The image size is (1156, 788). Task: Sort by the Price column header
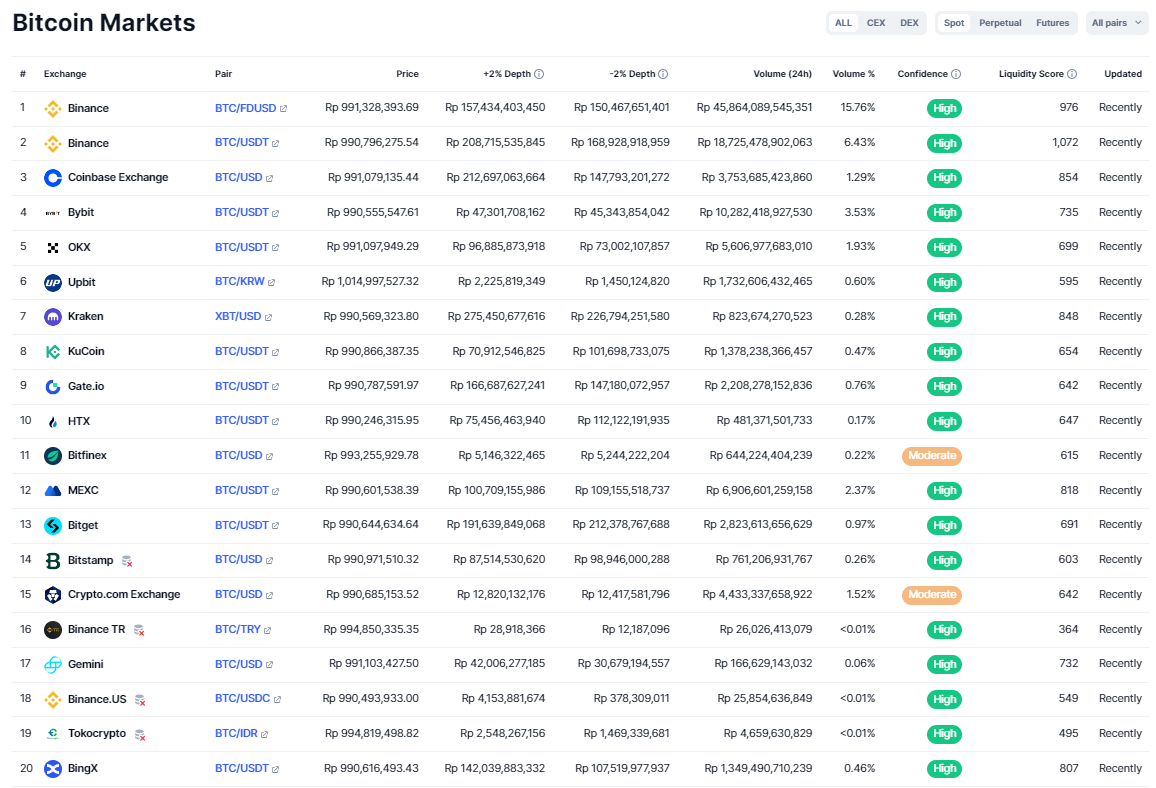click(407, 74)
